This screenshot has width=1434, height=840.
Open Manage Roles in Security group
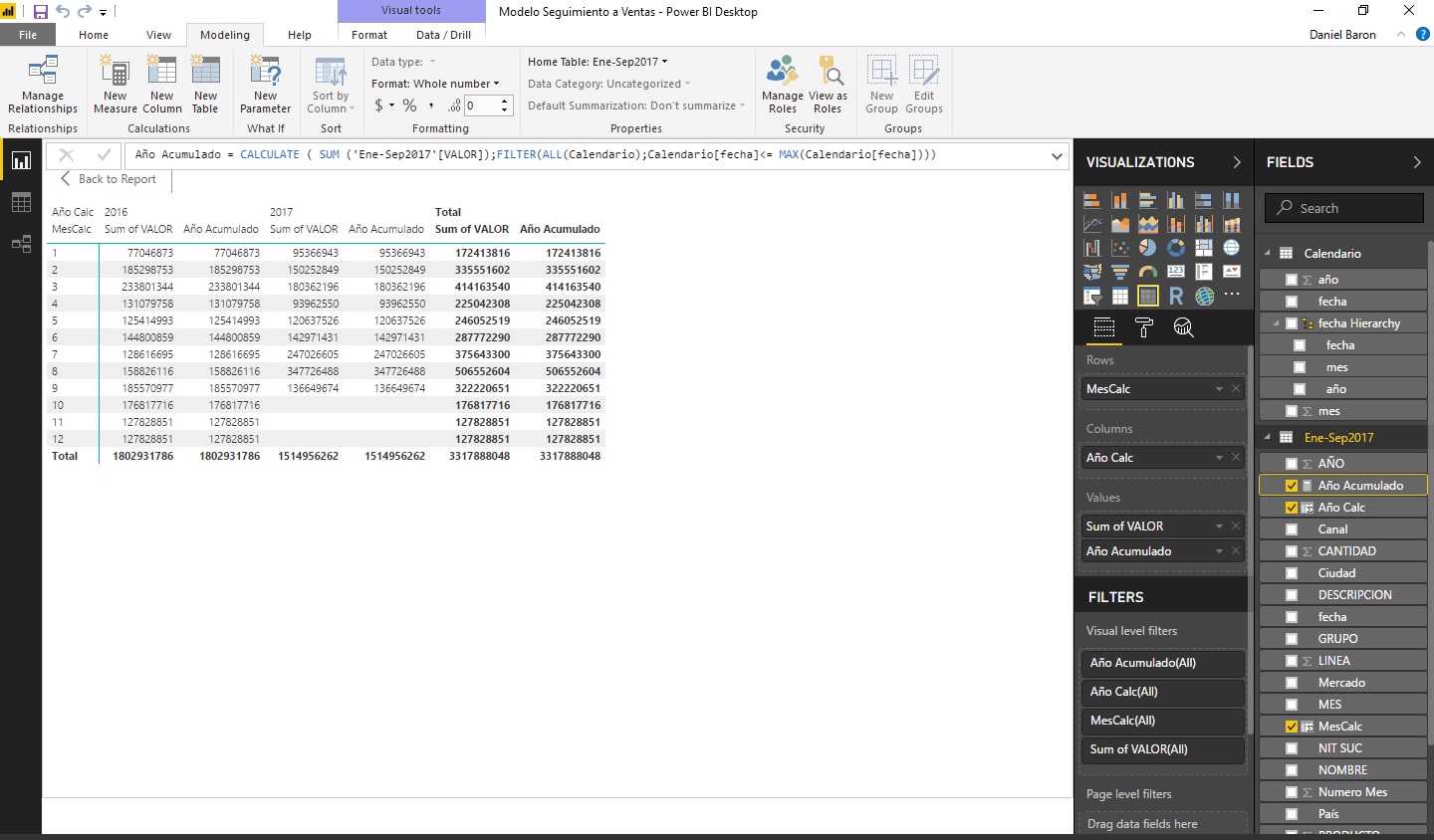[x=783, y=86]
